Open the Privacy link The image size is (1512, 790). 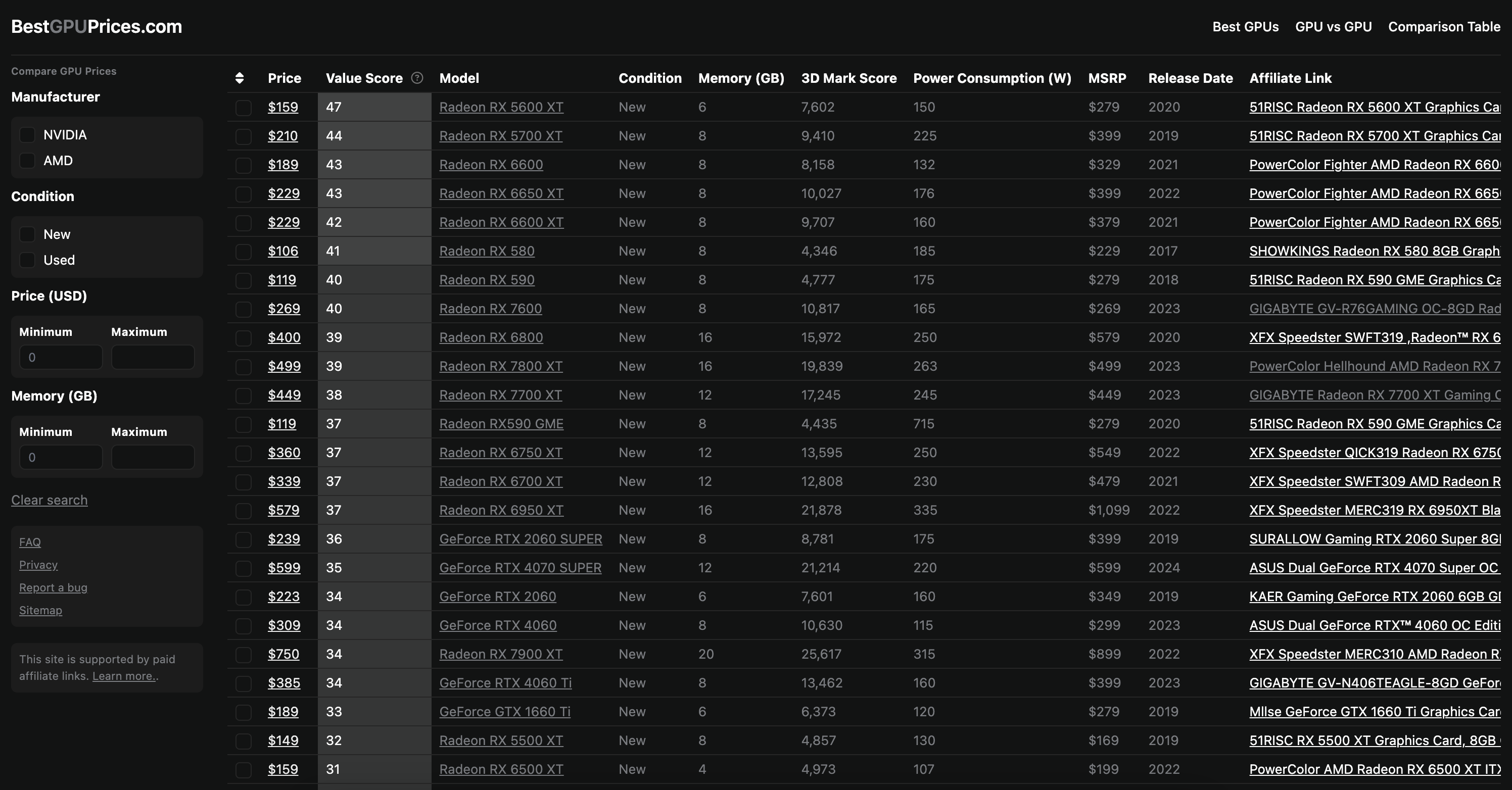pos(38,565)
